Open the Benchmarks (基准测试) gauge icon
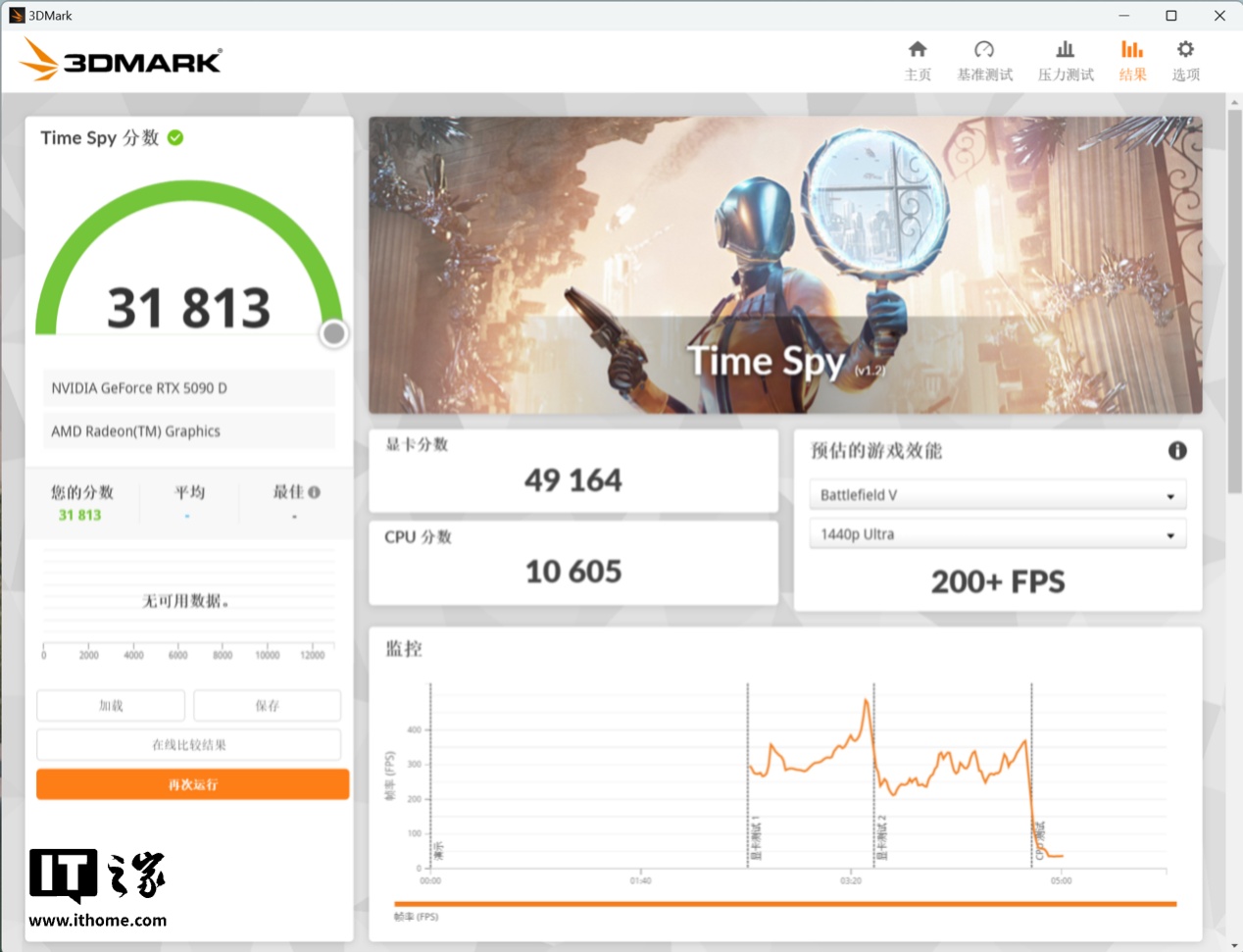1243x952 pixels. [x=984, y=50]
